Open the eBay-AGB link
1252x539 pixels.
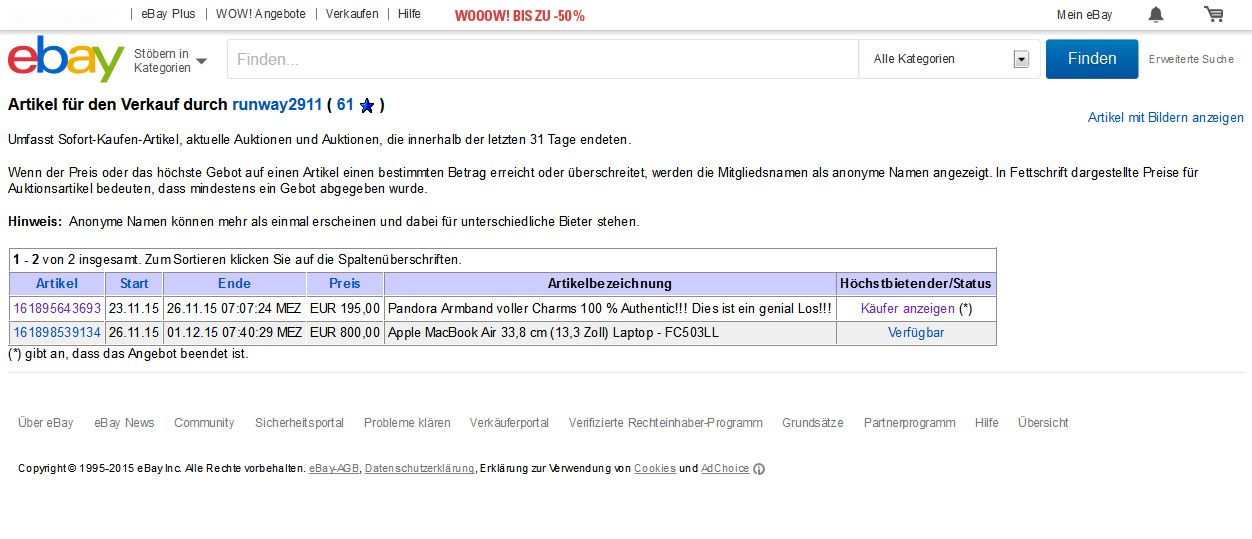coord(334,469)
